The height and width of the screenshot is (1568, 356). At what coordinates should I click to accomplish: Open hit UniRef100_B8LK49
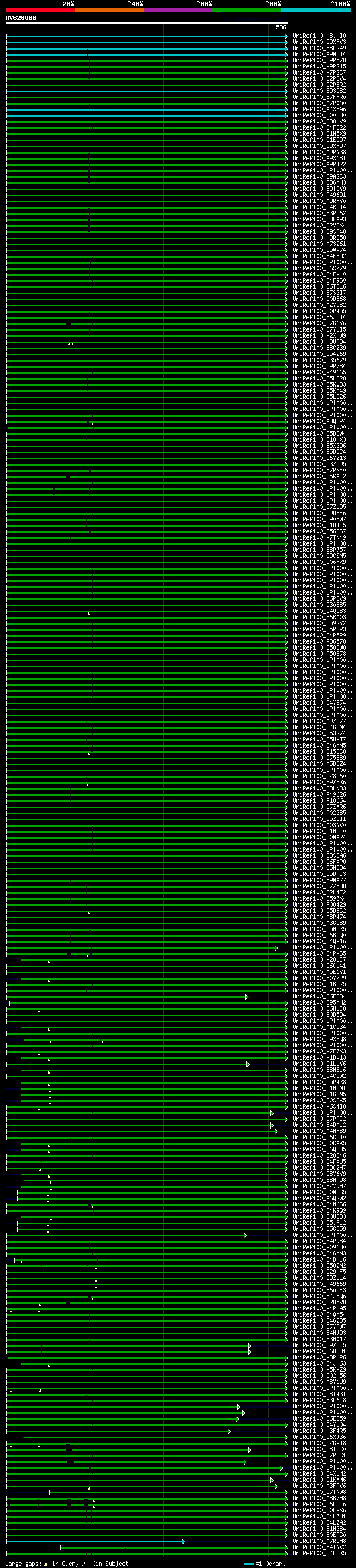point(319,48)
